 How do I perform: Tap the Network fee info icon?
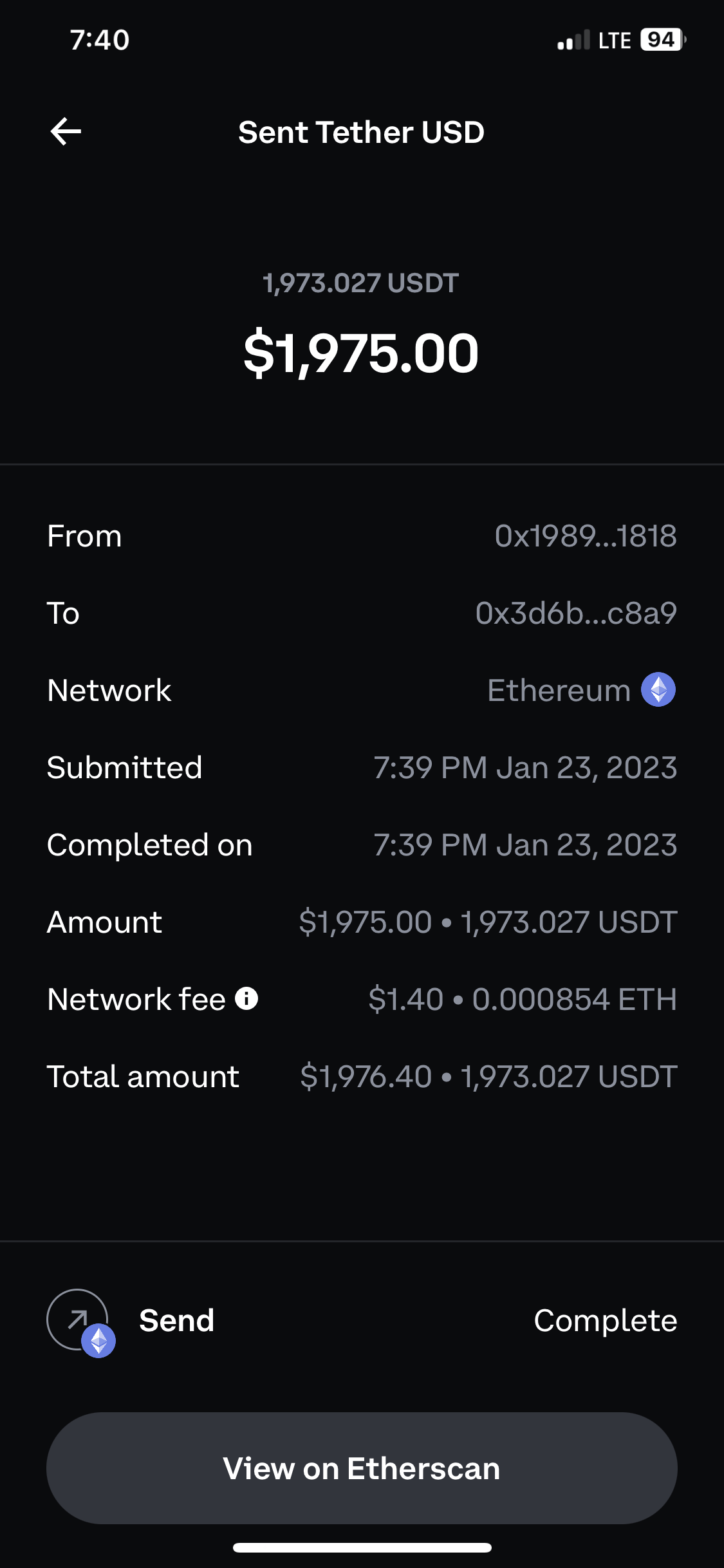(x=246, y=998)
